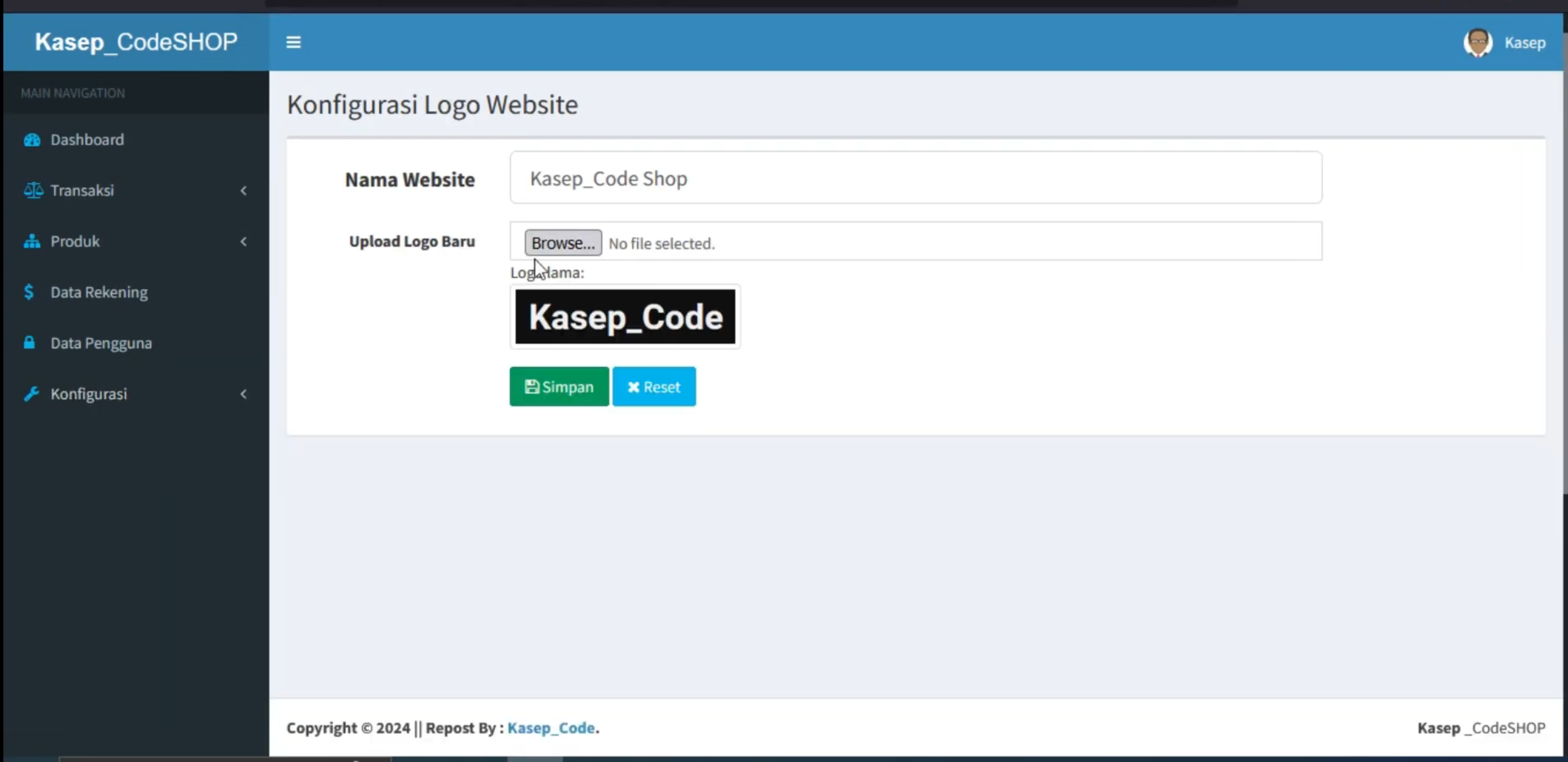Click the Konfigurasi wrench icon
The width and height of the screenshot is (1568, 762).
(x=31, y=394)
